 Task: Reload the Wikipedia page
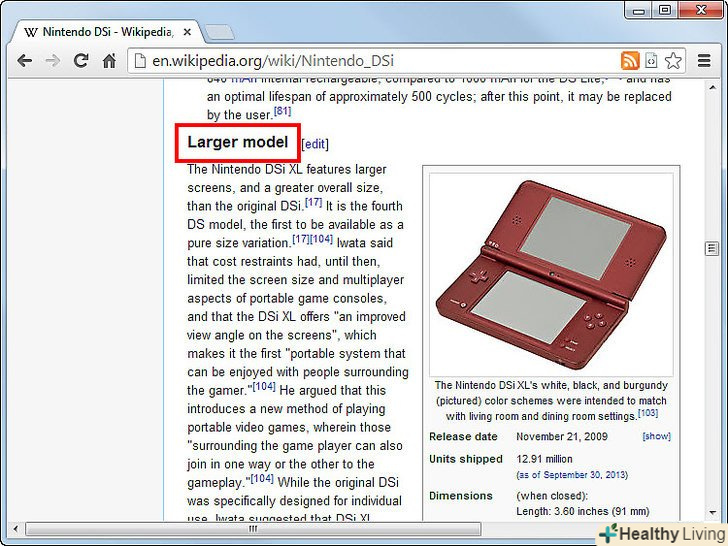81,61
